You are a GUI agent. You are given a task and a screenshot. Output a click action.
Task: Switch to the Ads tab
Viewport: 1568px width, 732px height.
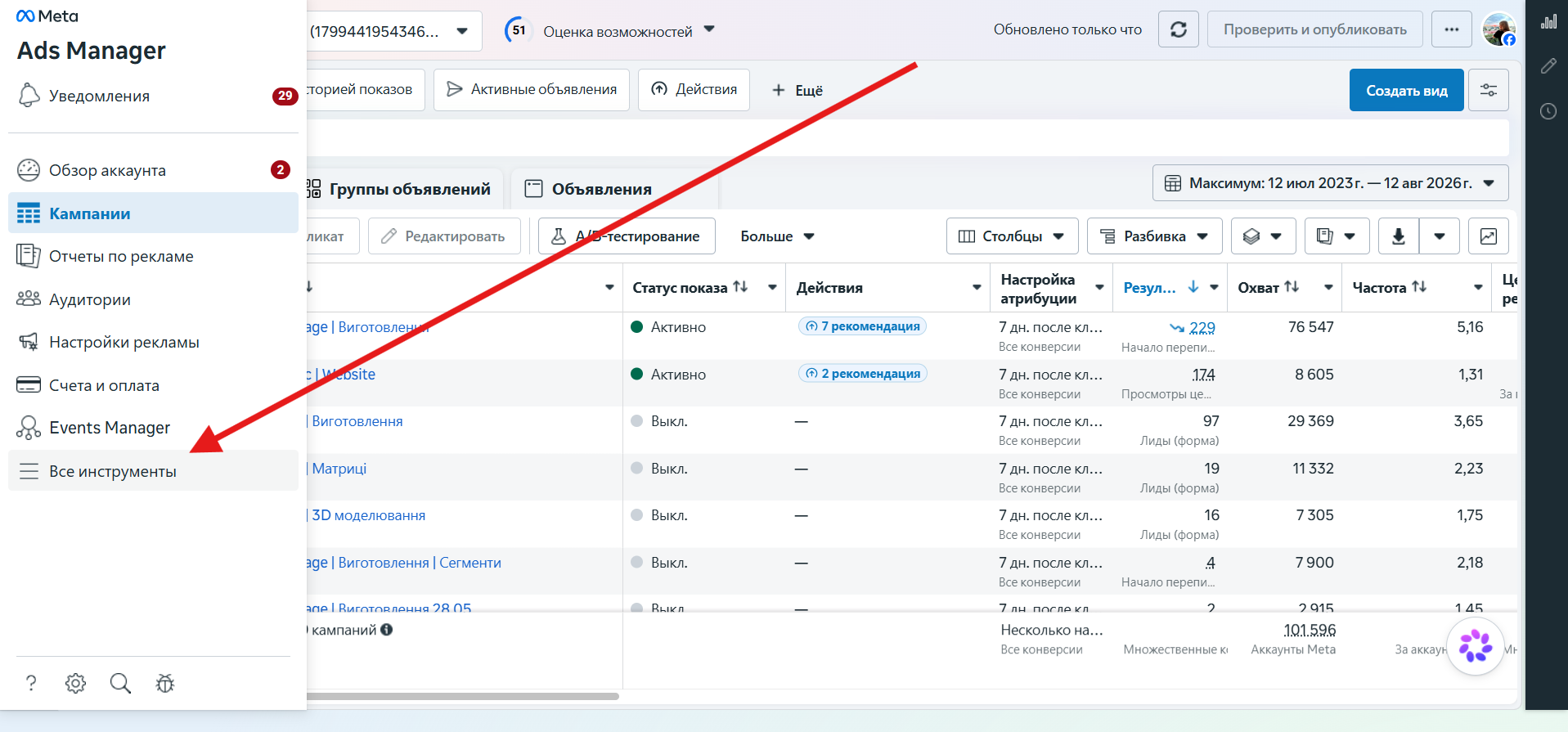[615, 189]
